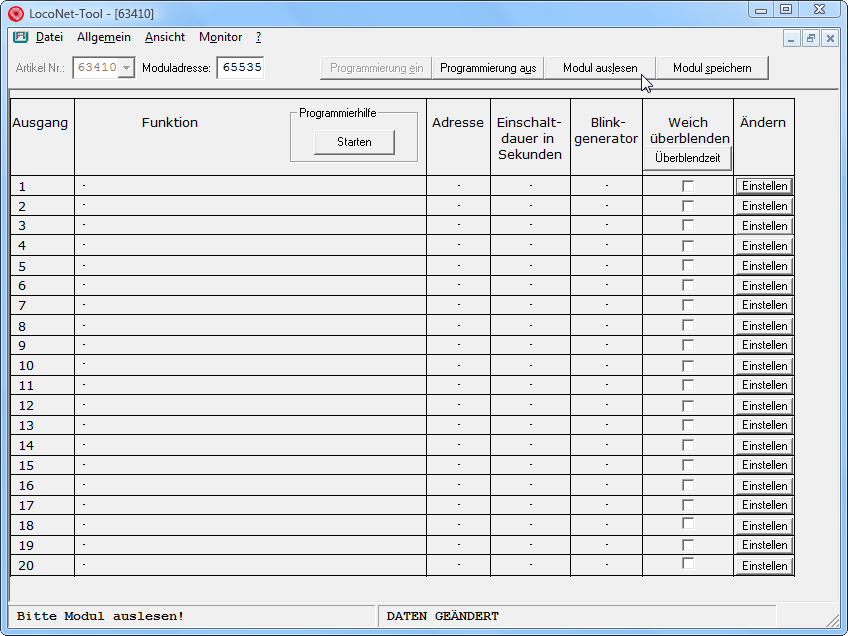Click the resize grip at window corner
Viewport: 848px width, 636px height.
[x=833, y=621]
